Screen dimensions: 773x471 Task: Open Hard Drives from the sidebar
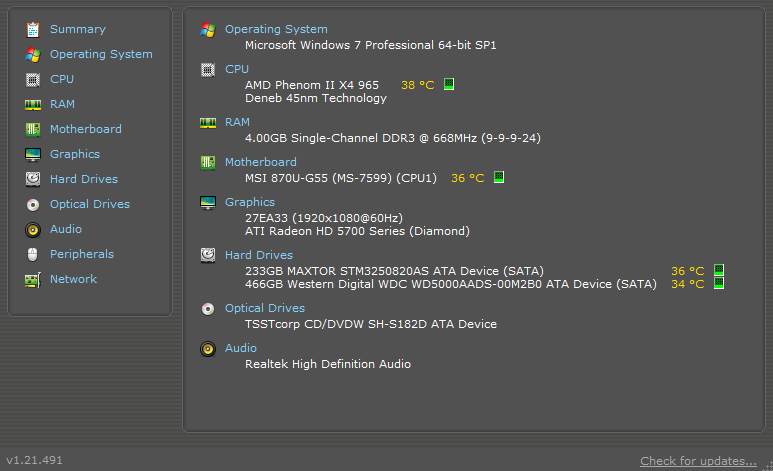pos(84,179)
